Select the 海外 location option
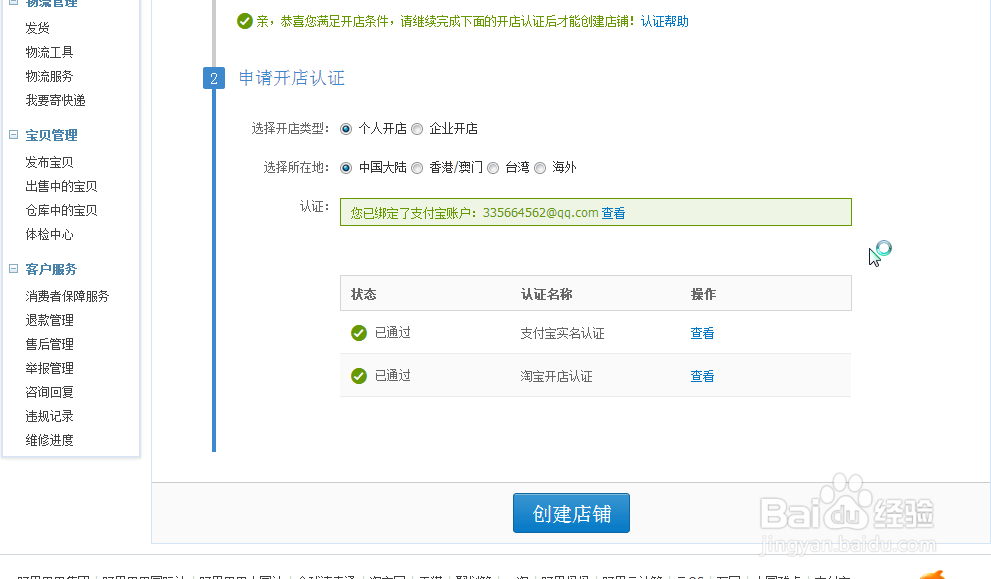Screen dimensions: 991x579 pos(540,167)
